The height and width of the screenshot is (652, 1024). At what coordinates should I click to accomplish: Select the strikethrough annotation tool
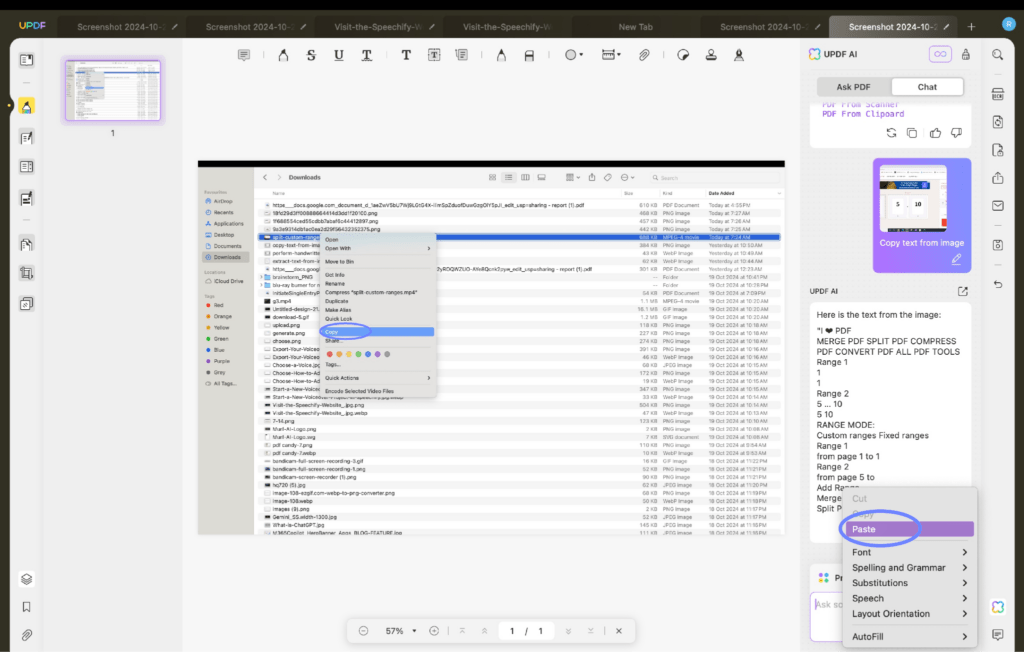311,54
